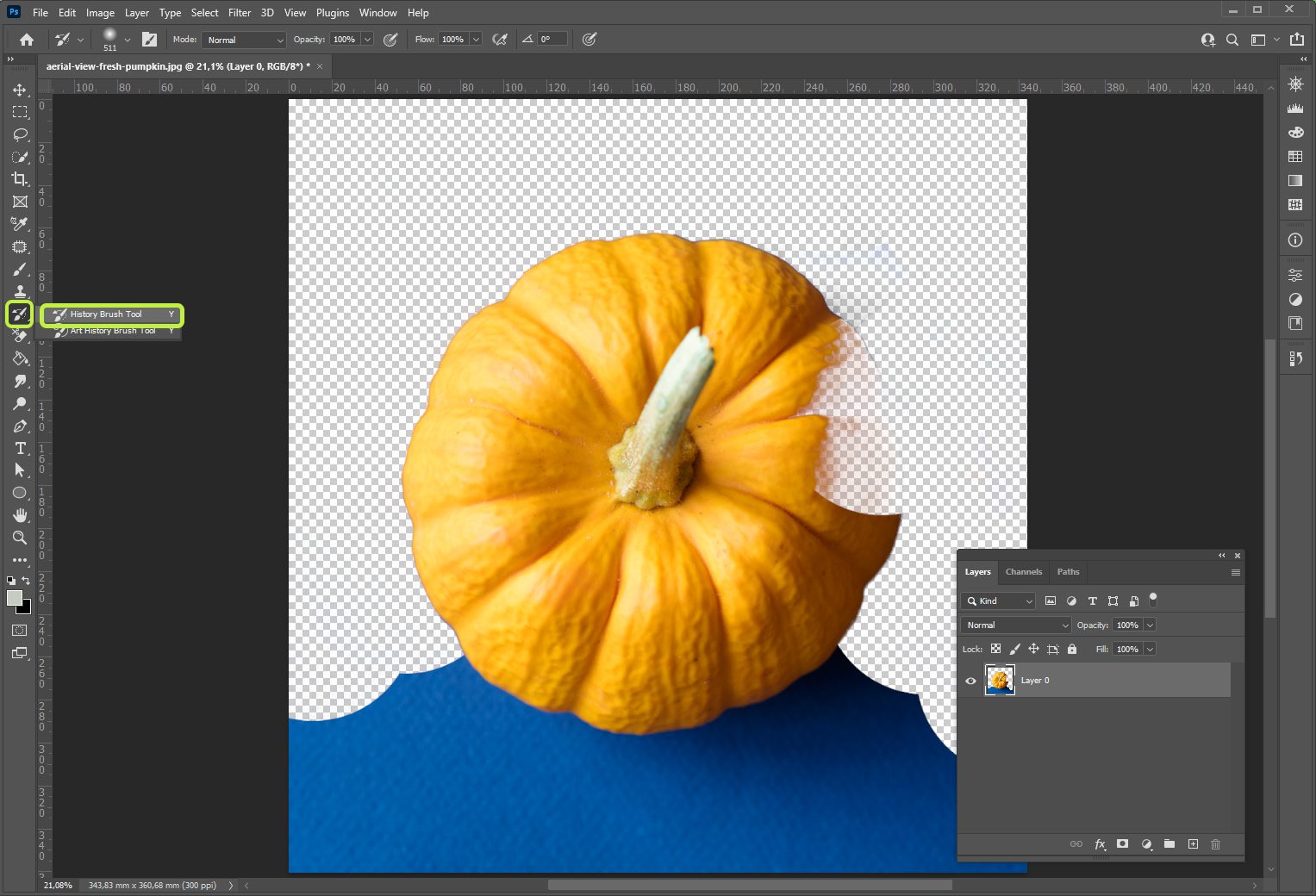Open the layer Kind filter dropdown
1316x896 pixels.
tap(998, 601)
